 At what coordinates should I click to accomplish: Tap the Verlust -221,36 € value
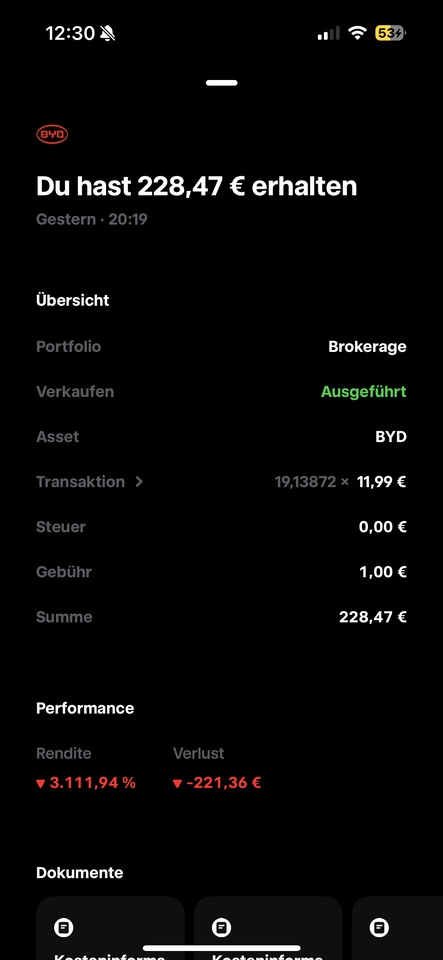[217, 782]
